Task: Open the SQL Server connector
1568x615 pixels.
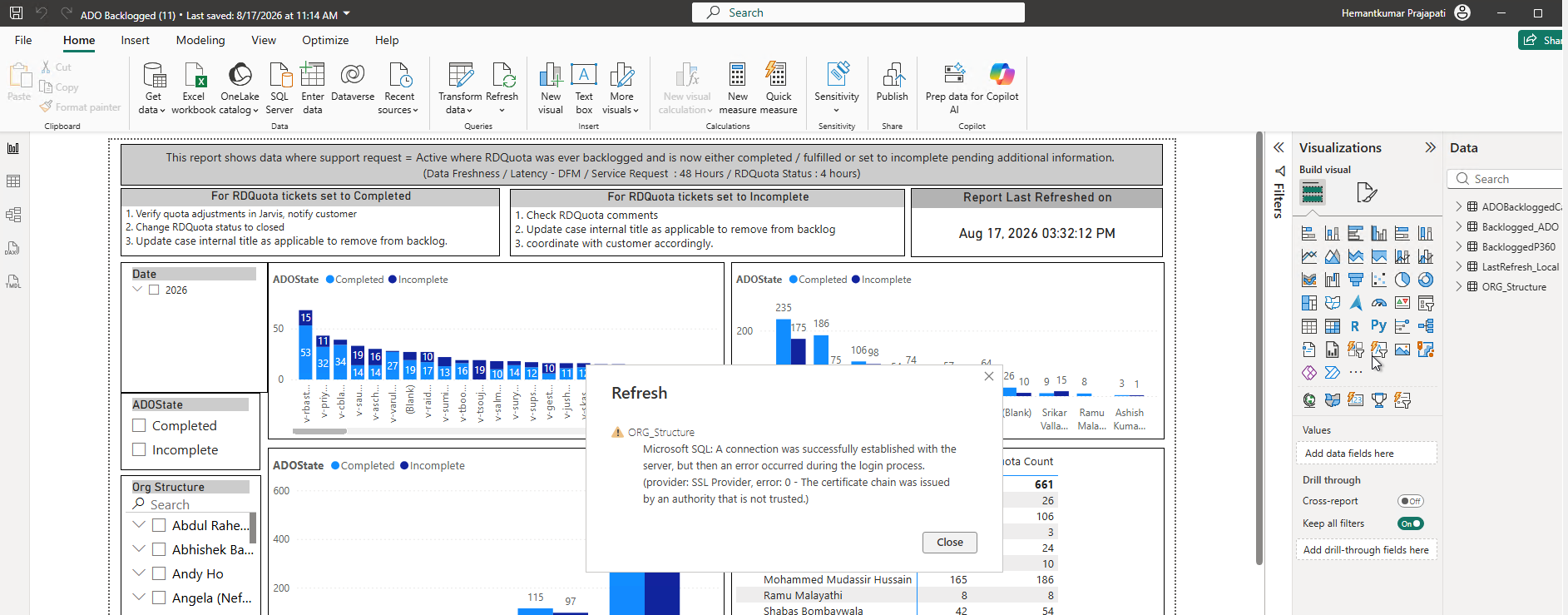Action: pyautogui.click(x=279, y=87)
